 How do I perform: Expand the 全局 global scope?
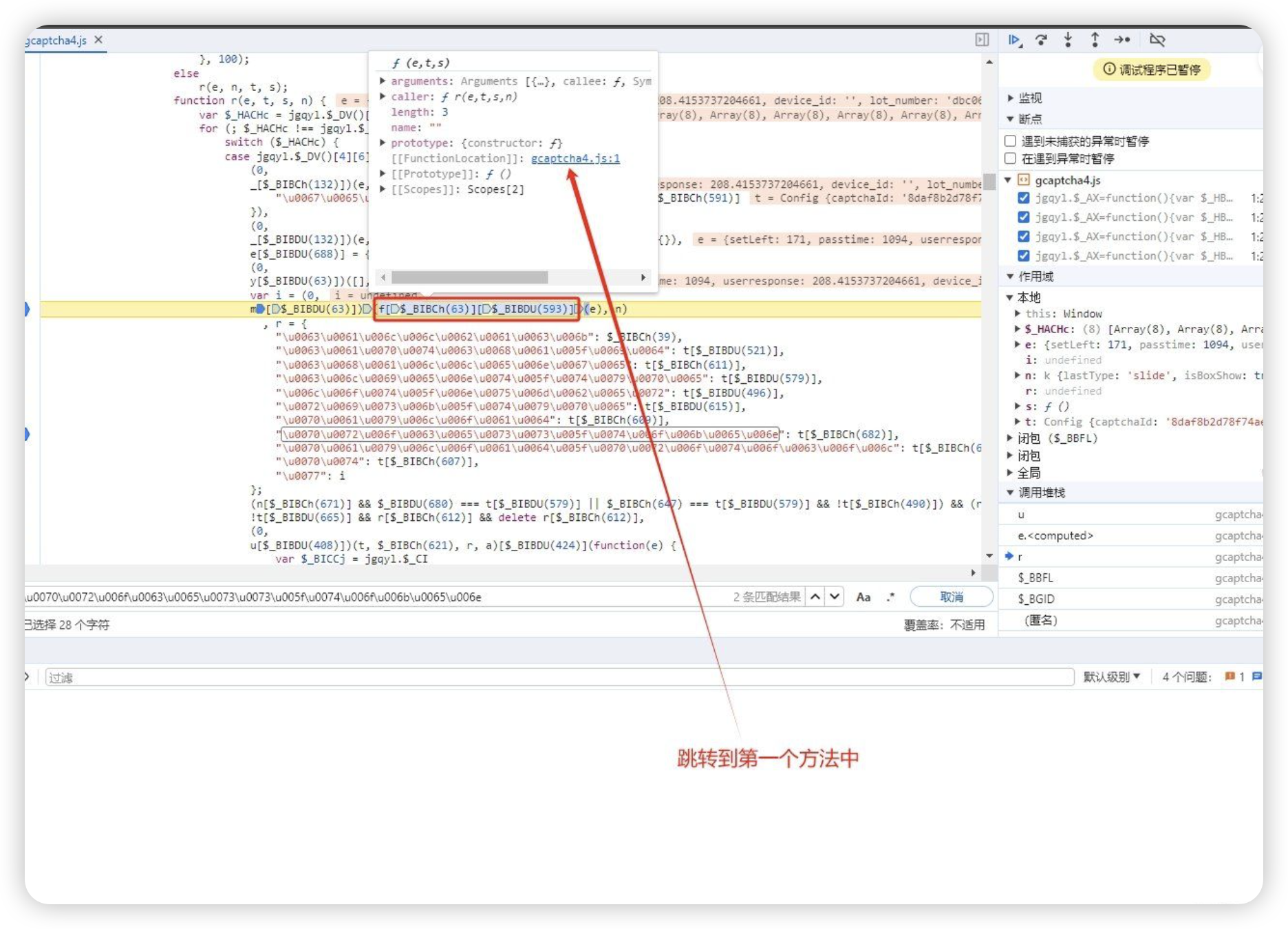pyautogui.click(x=1028, y=473)
